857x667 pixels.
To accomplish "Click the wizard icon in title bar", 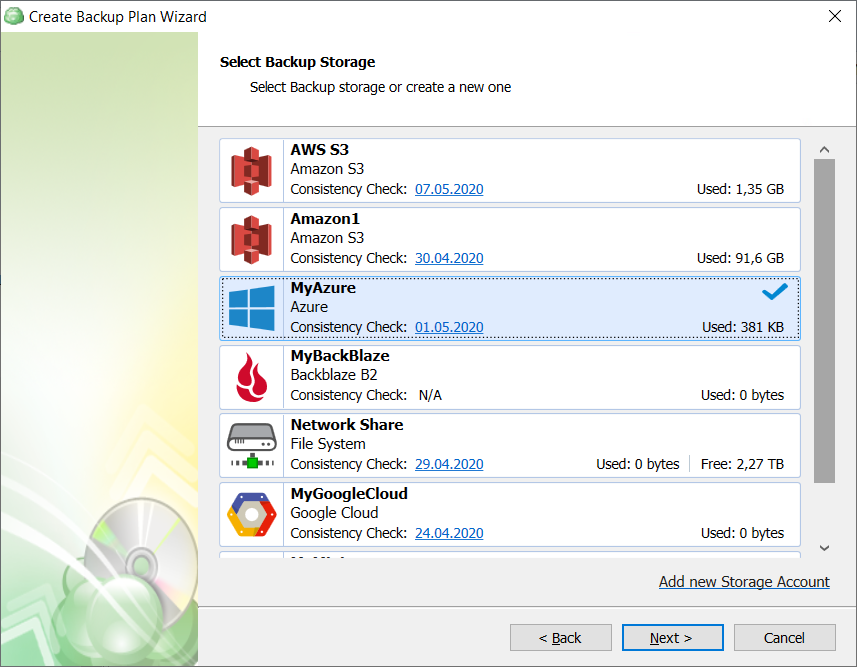I will (x=14, y=16).
